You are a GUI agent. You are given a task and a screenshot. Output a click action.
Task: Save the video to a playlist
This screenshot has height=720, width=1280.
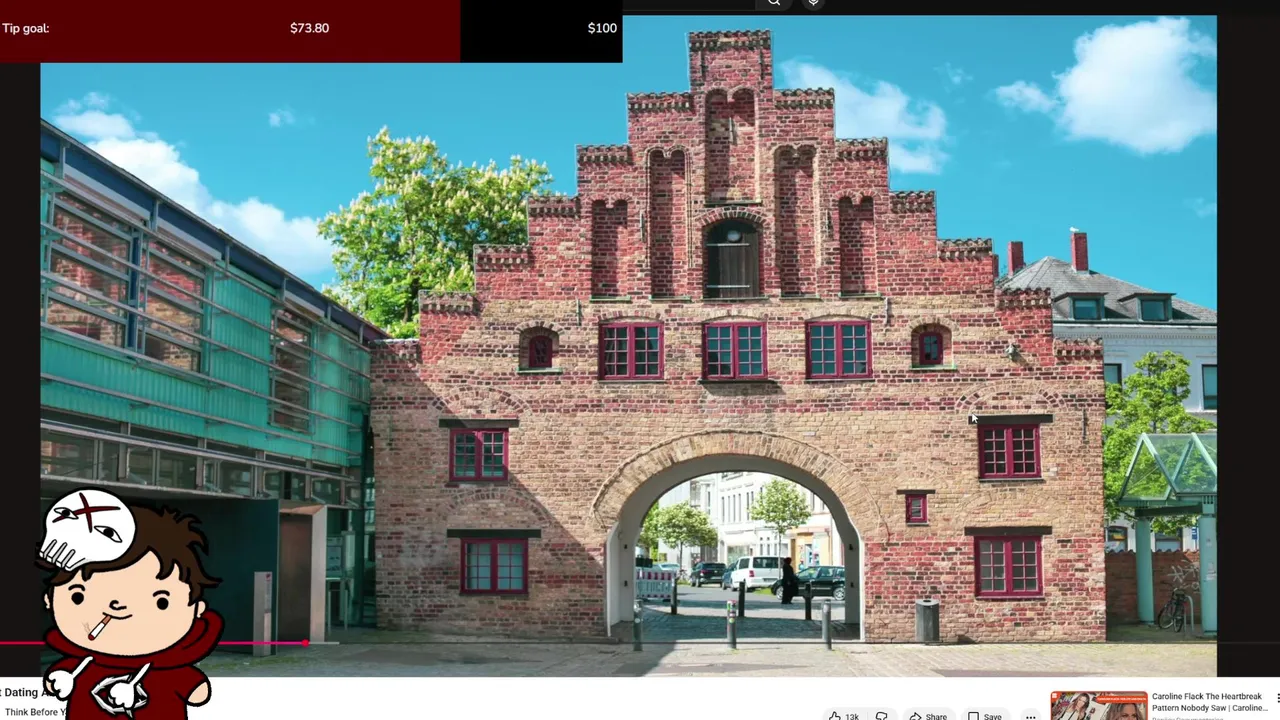pyautogui.click(x=984, y=715)
